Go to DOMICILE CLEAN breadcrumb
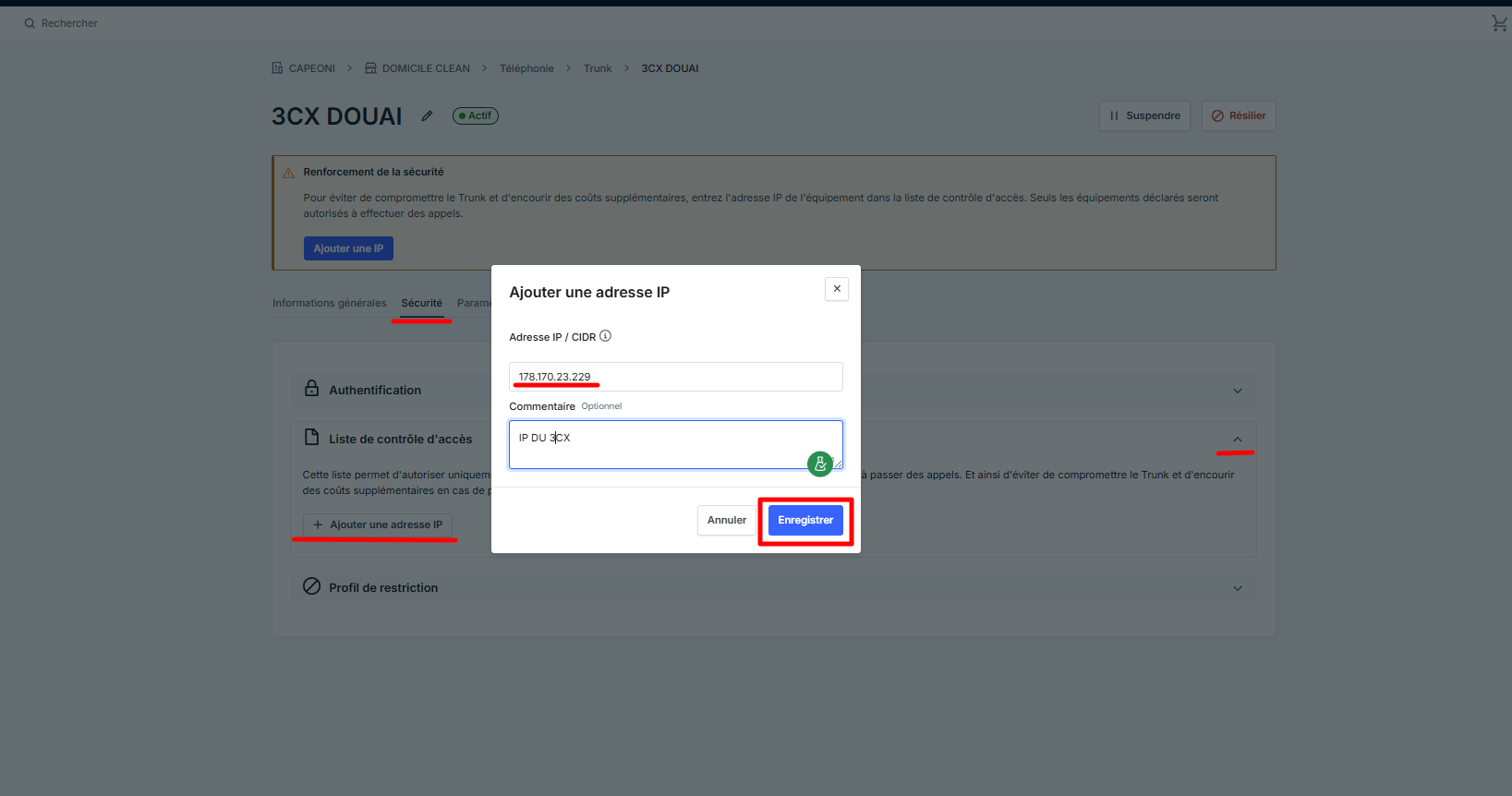The image size is (1512, 796). coord(426,68)
